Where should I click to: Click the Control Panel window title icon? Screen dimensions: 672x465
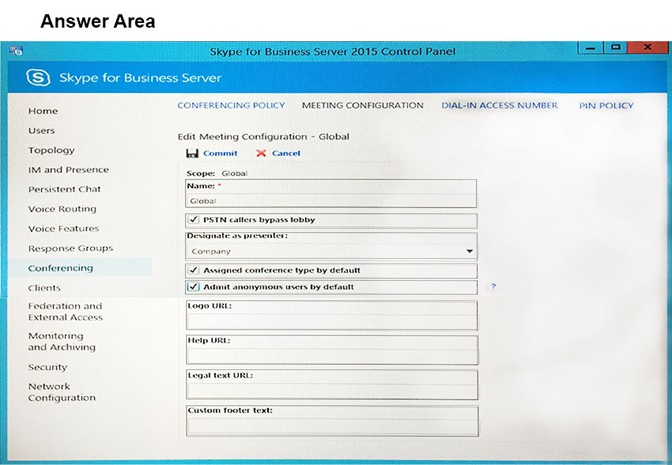(16, 51)
